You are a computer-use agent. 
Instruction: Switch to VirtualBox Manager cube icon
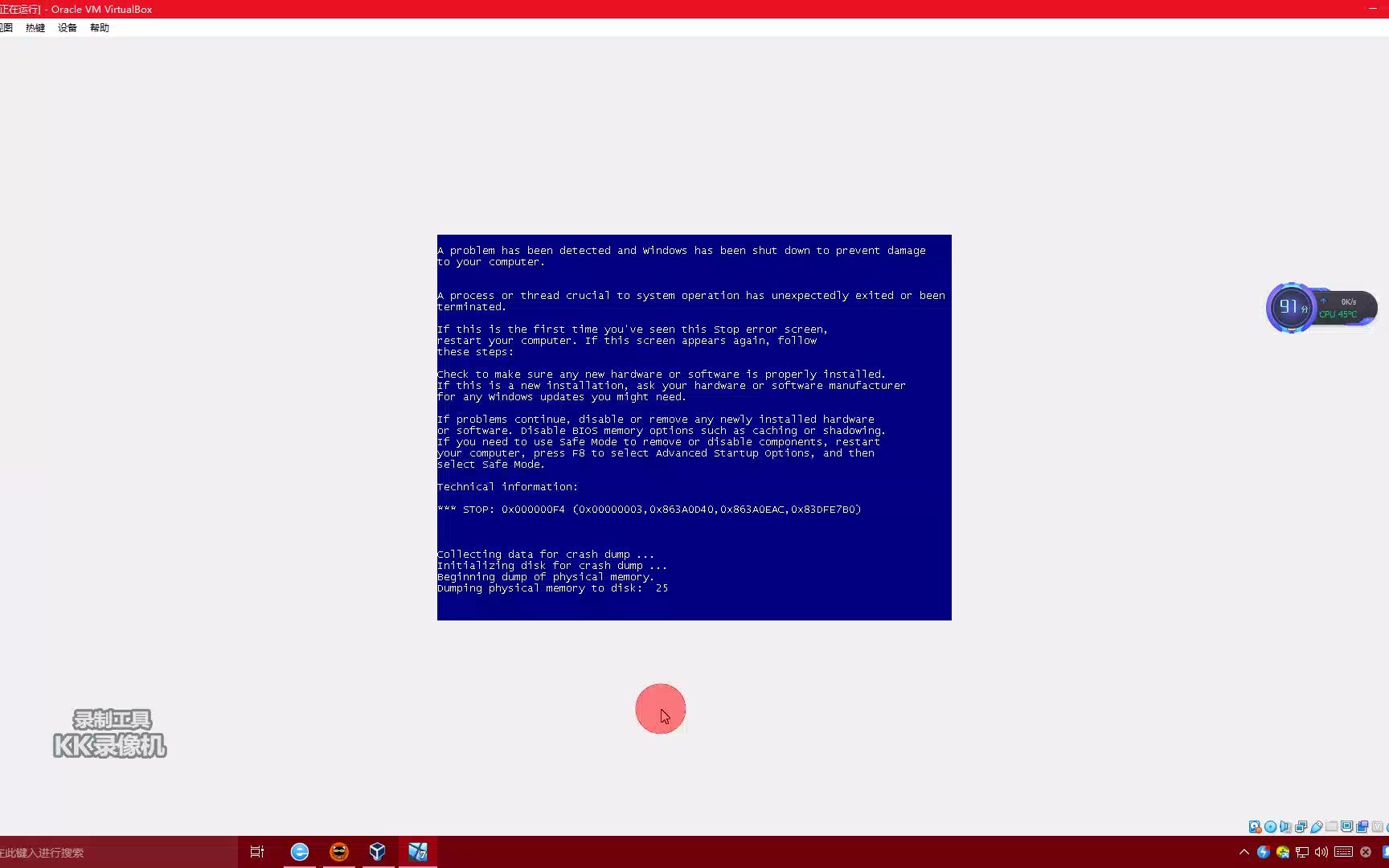point(378,851)
